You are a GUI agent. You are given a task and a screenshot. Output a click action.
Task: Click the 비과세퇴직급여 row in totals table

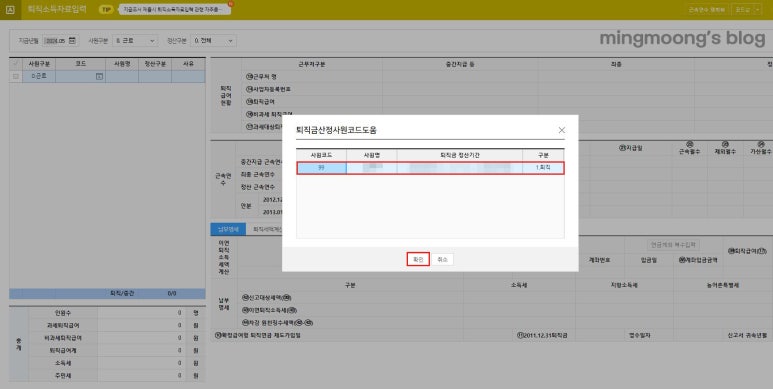116,338
